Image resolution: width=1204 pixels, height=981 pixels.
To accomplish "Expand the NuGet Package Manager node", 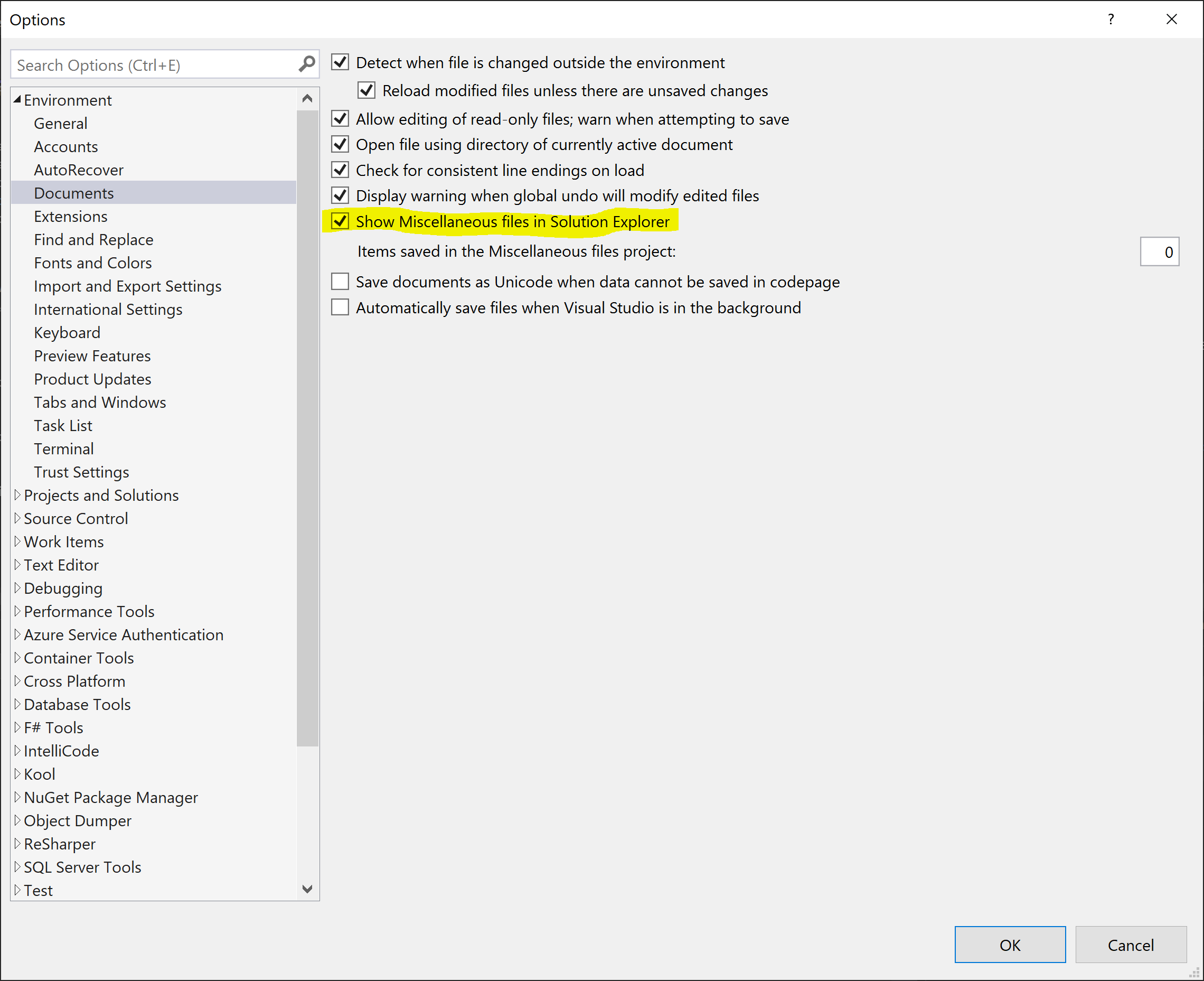I will tap(17, 797).
